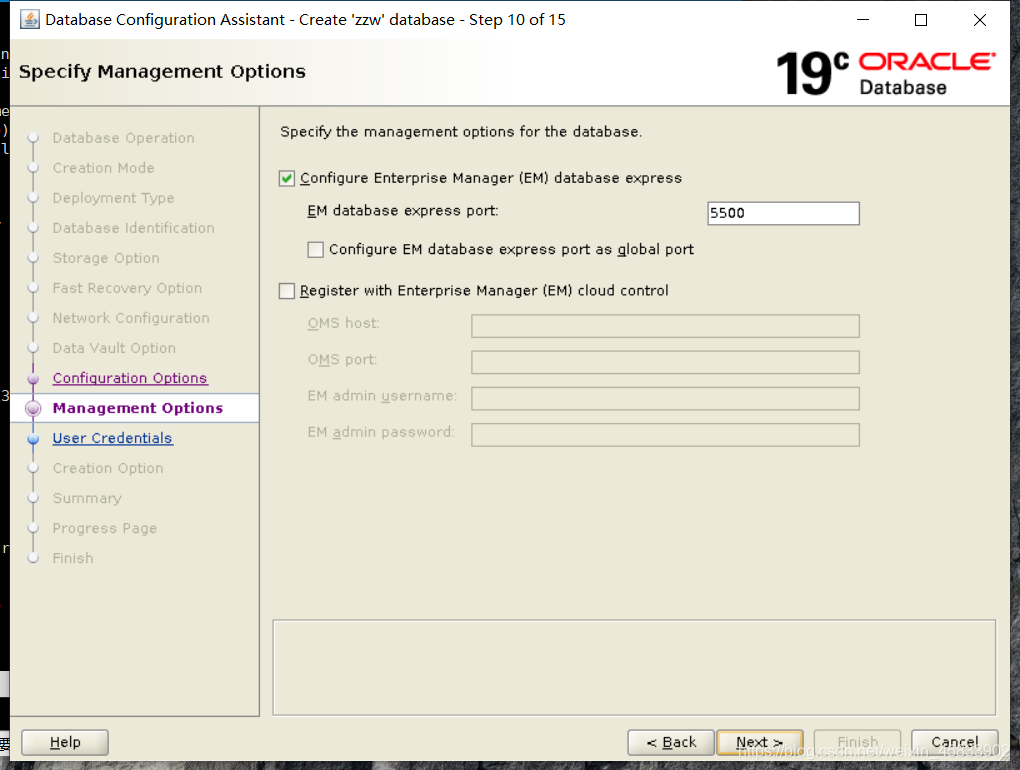
Task: Maximize the Database Configuration Assistant window
Action: 921,20
